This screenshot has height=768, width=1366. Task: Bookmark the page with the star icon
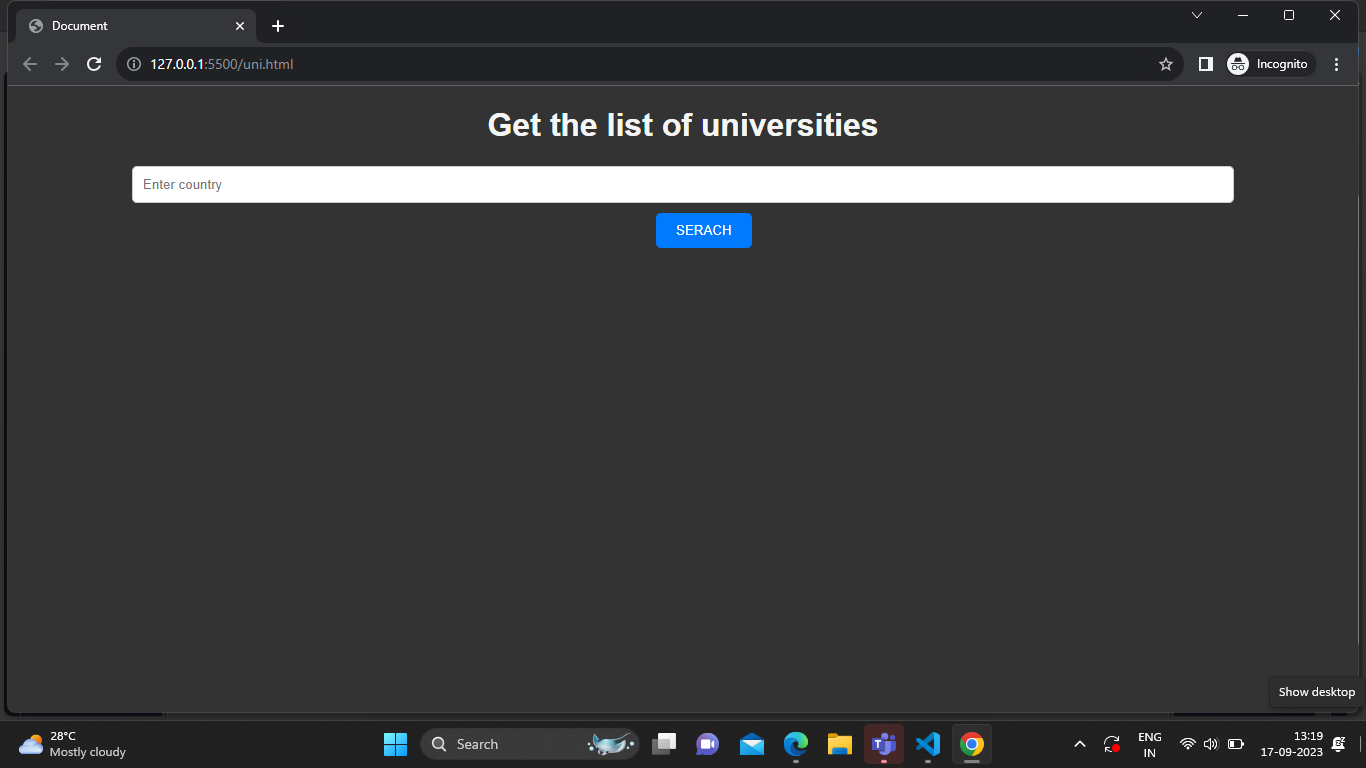point(1165,63)
